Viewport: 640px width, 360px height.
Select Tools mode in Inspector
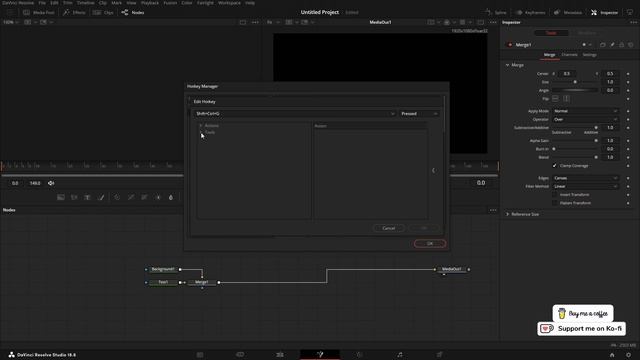(x=551, y=33)
